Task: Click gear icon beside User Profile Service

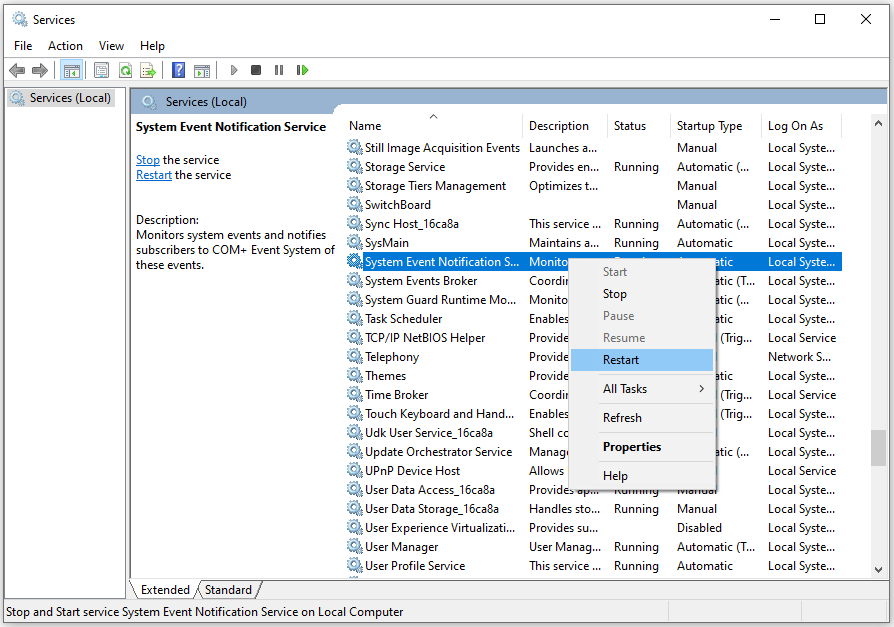Action: pos(355,565)
